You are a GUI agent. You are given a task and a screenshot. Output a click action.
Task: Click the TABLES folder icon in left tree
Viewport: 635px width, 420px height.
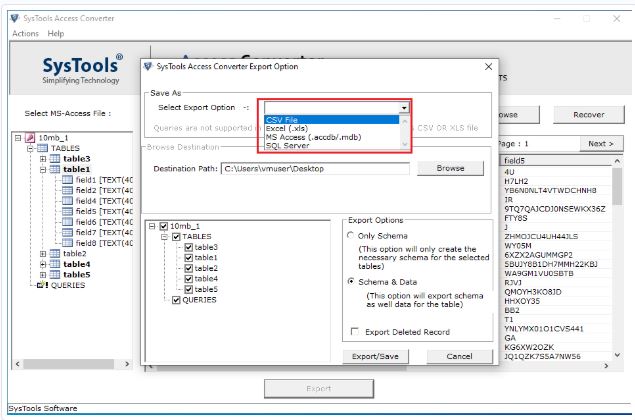click(43, 148)
